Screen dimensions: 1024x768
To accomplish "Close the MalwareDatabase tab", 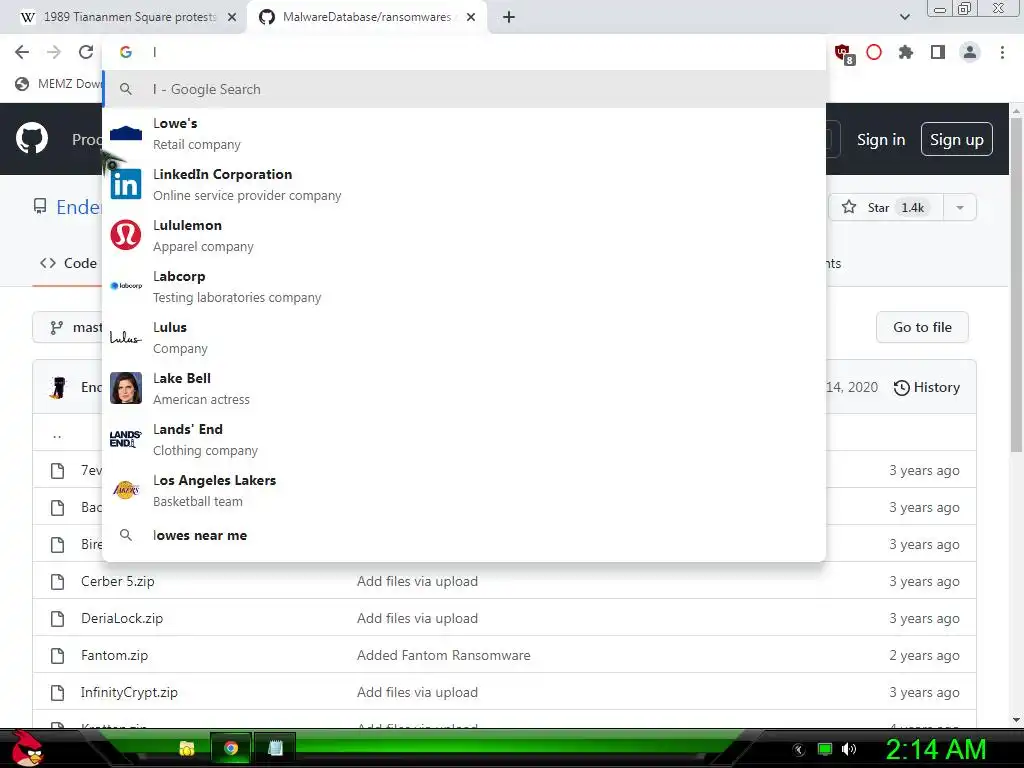I will click(x=471, y=17).
